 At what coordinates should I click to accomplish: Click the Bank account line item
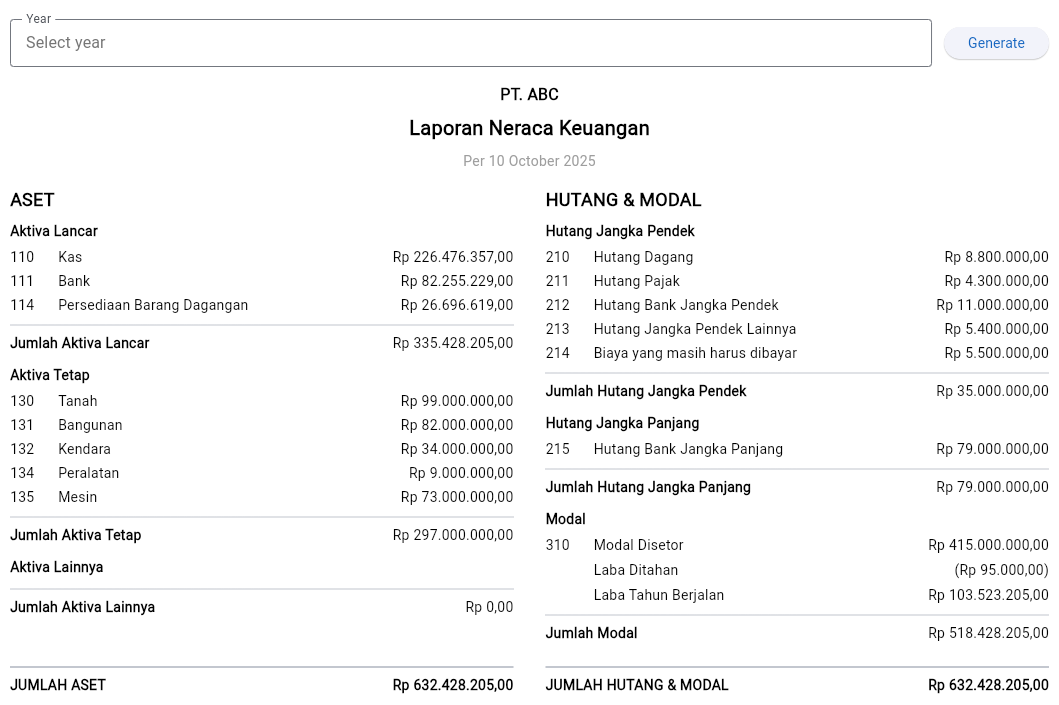(74, 281)
